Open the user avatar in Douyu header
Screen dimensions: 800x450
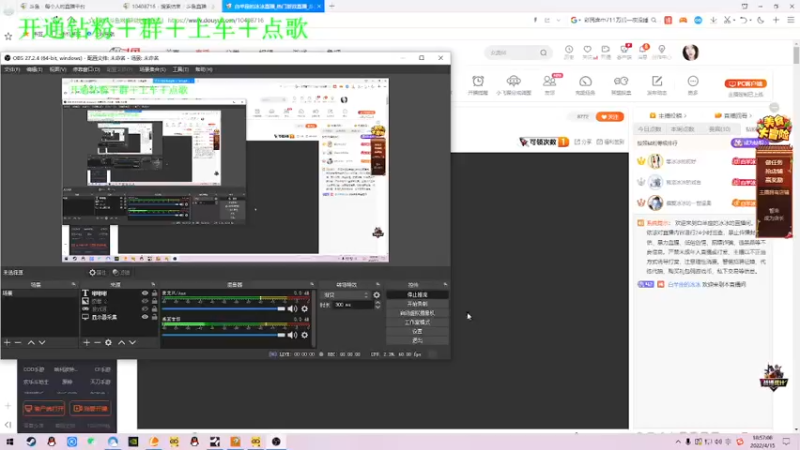pyautogui.click(x=690, y=53)
